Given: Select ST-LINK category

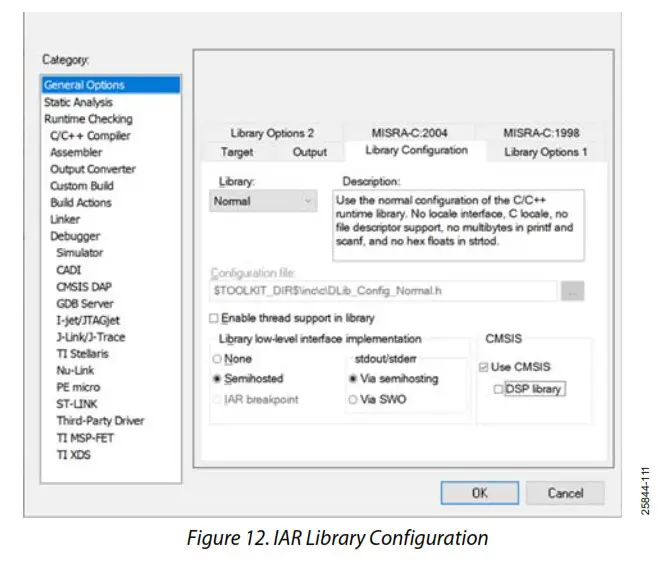Looking at the screenshot, I should (77, 404).
